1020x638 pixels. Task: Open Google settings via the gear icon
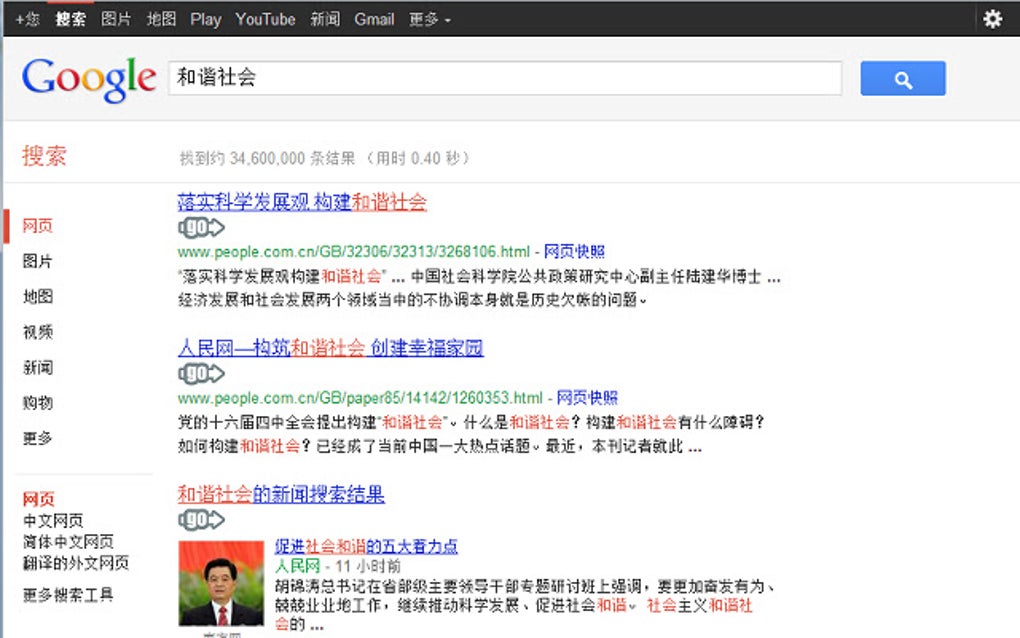(x=992, y=18)
